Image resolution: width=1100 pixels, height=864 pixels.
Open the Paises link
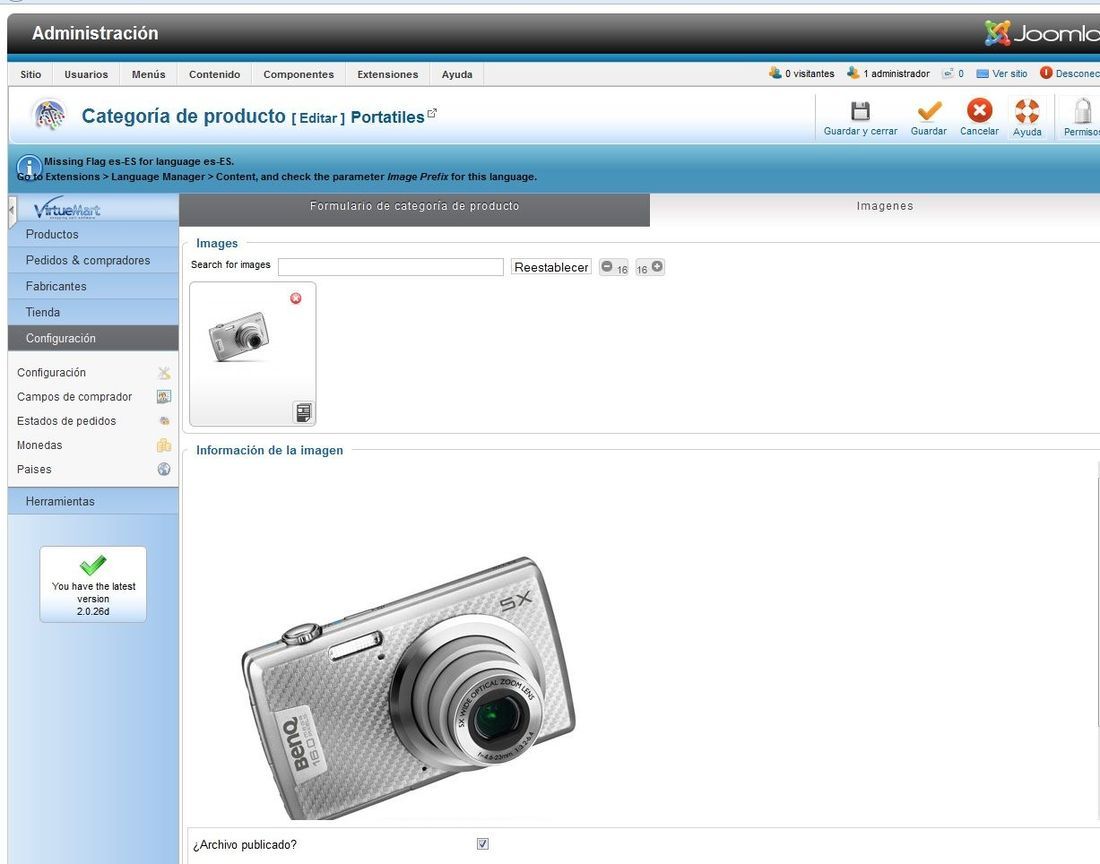(34, 469)
